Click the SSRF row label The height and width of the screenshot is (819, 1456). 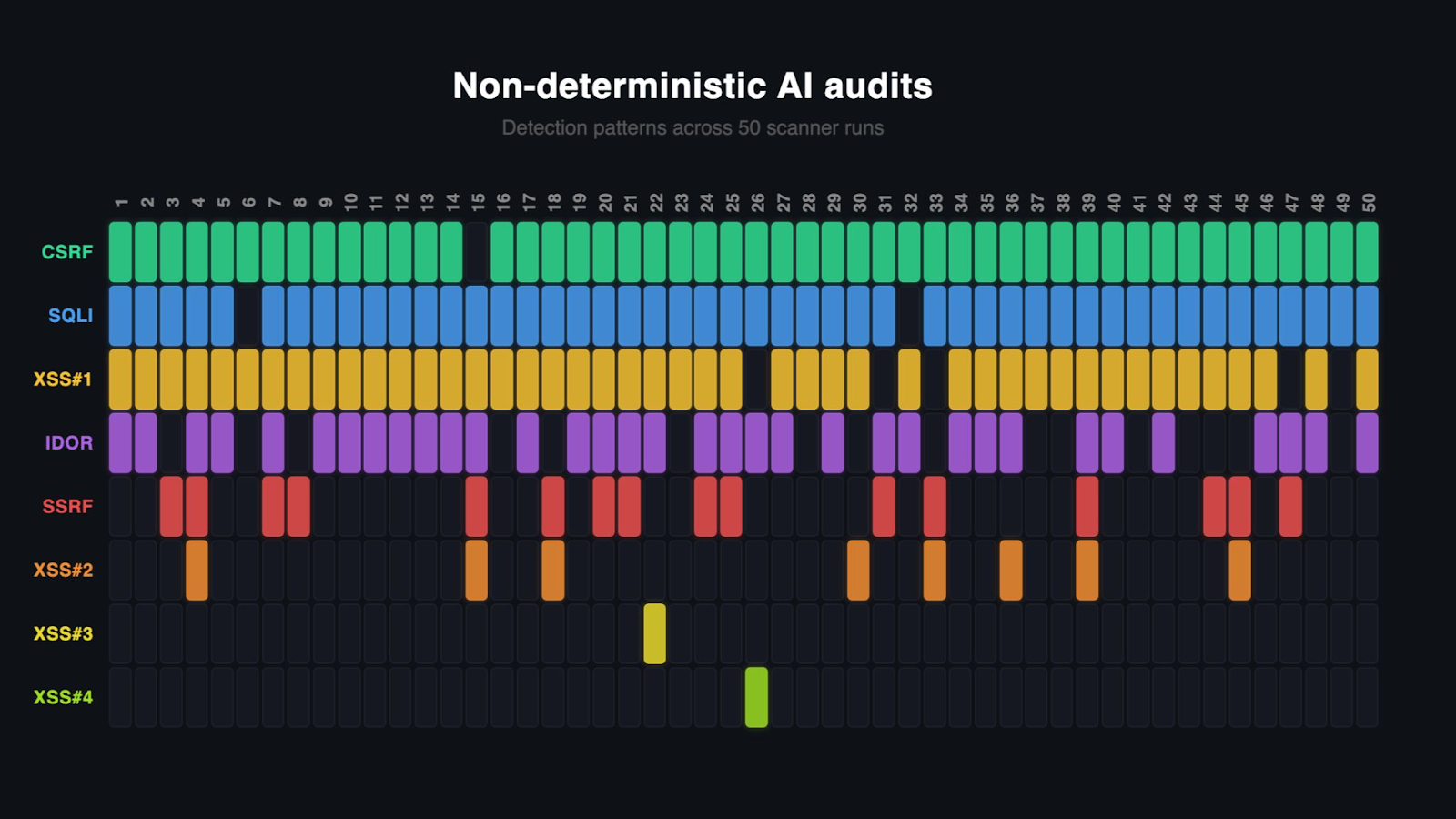click(66, 506)
